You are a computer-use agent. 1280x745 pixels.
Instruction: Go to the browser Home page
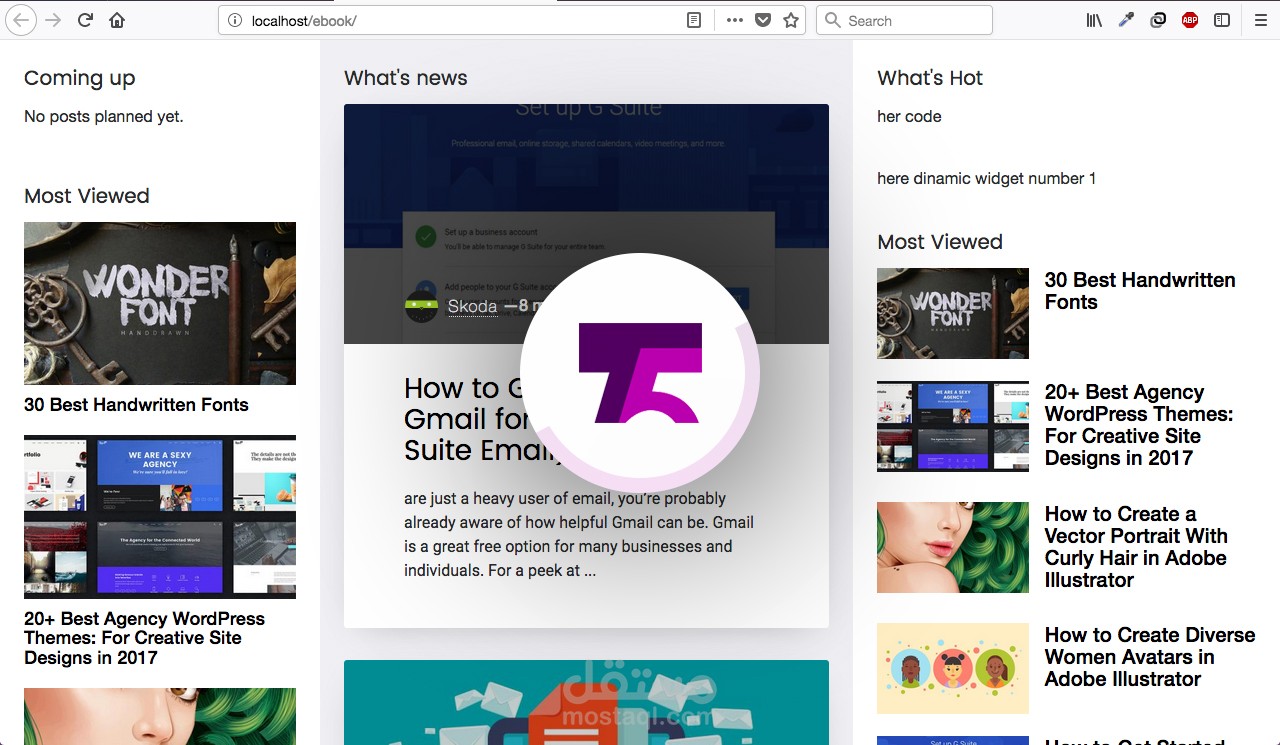point(117,19)
